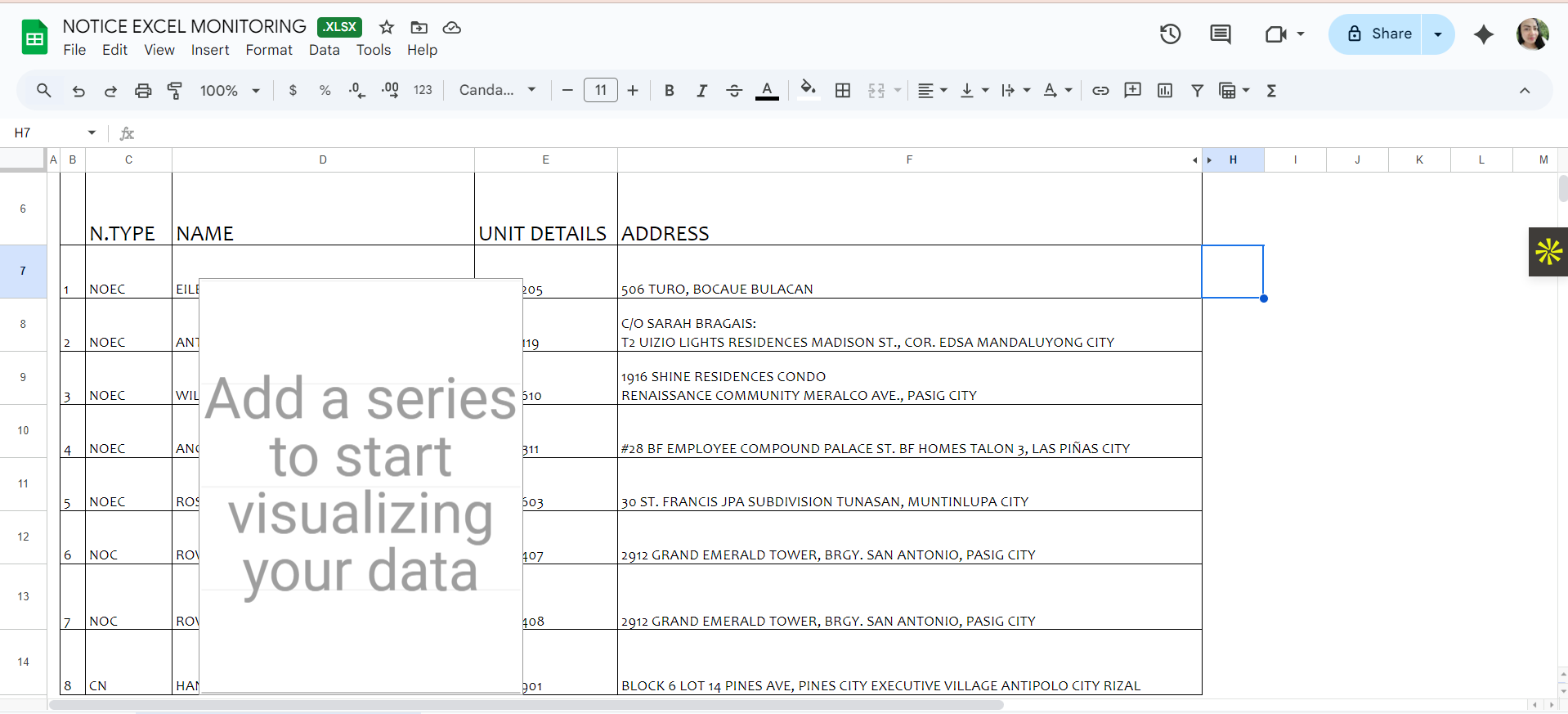The width and height of the screenshot is (1568, 714).
Task: Open version history clock icon
Action: (1170, 34)
